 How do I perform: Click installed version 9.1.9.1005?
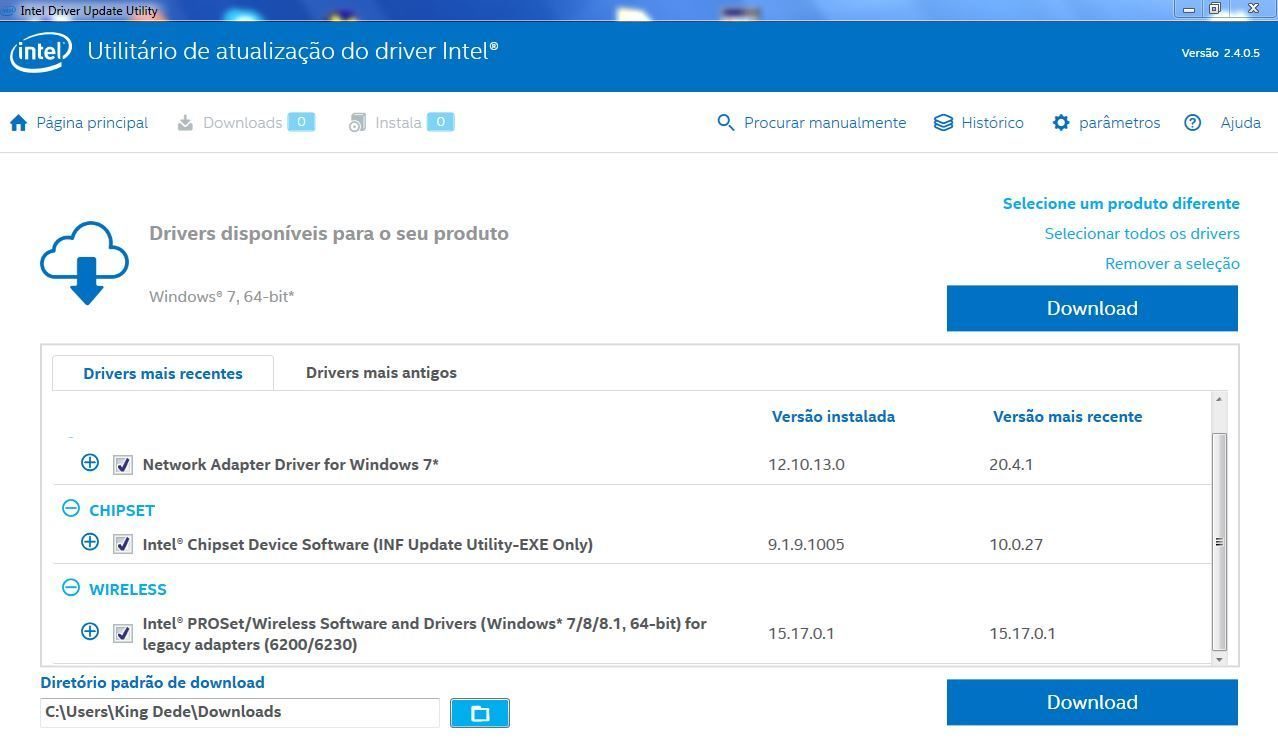[x=806, y=544]
